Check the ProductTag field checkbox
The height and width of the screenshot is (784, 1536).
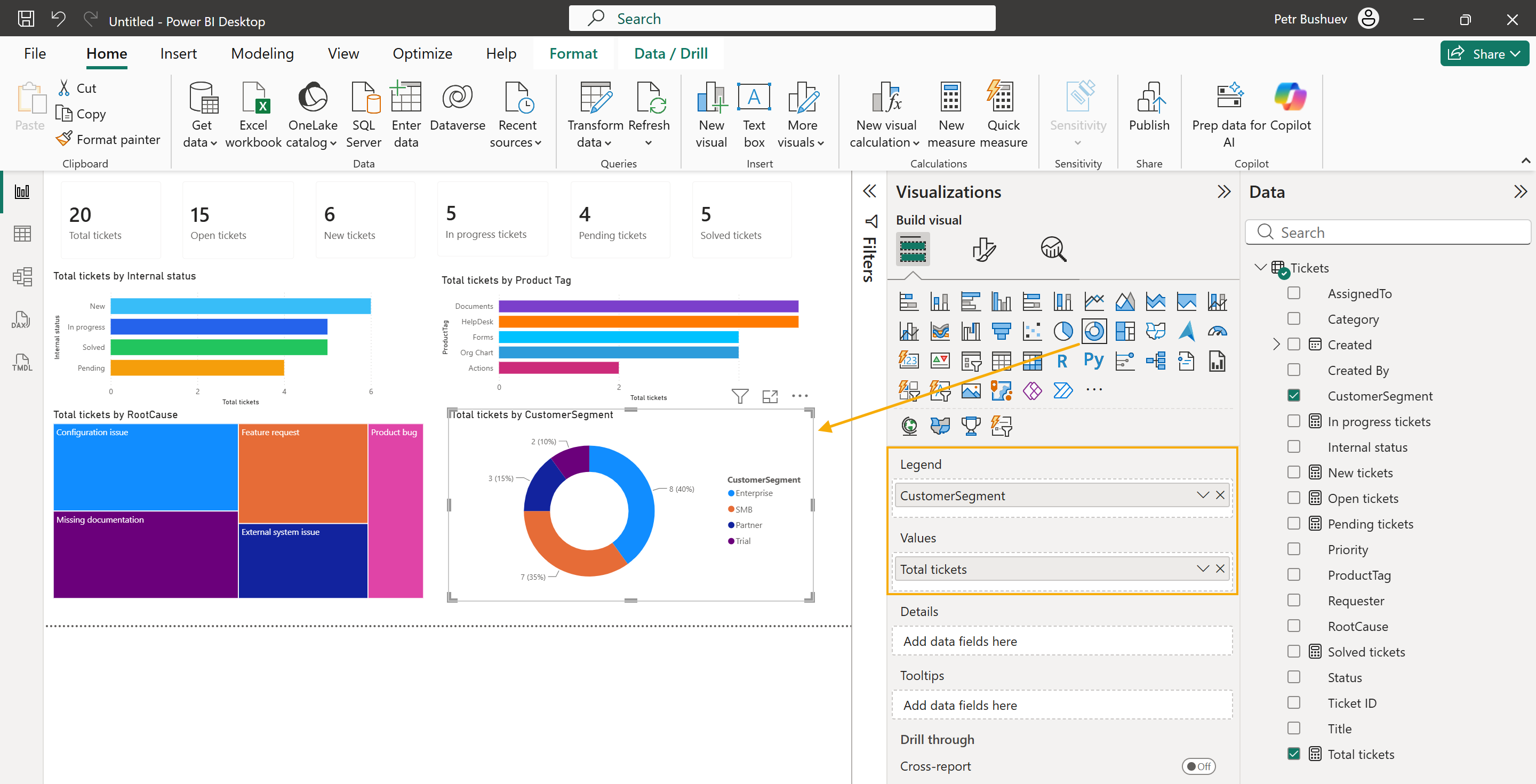tap(1293, 575)
